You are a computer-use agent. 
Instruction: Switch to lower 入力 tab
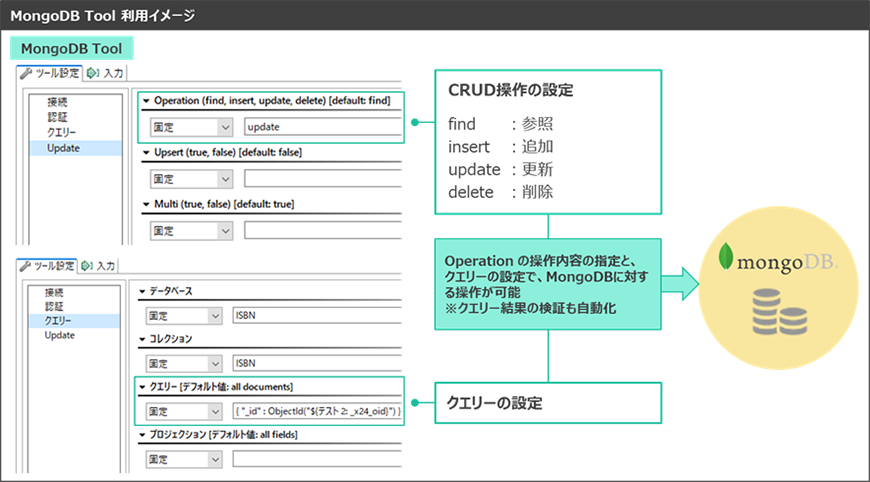[x=98, y=266]
